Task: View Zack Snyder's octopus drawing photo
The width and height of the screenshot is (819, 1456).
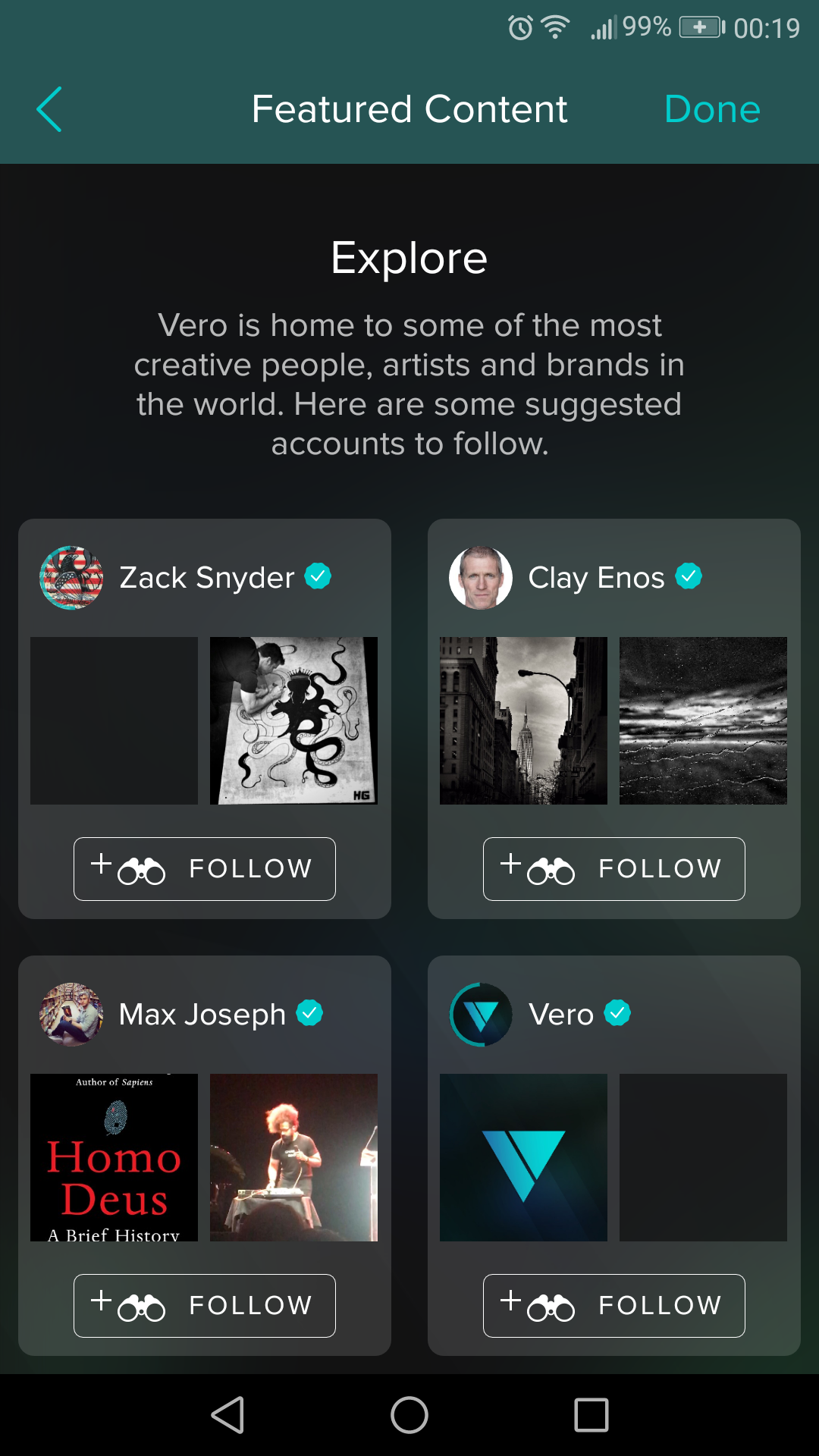Action: [293, 720]
